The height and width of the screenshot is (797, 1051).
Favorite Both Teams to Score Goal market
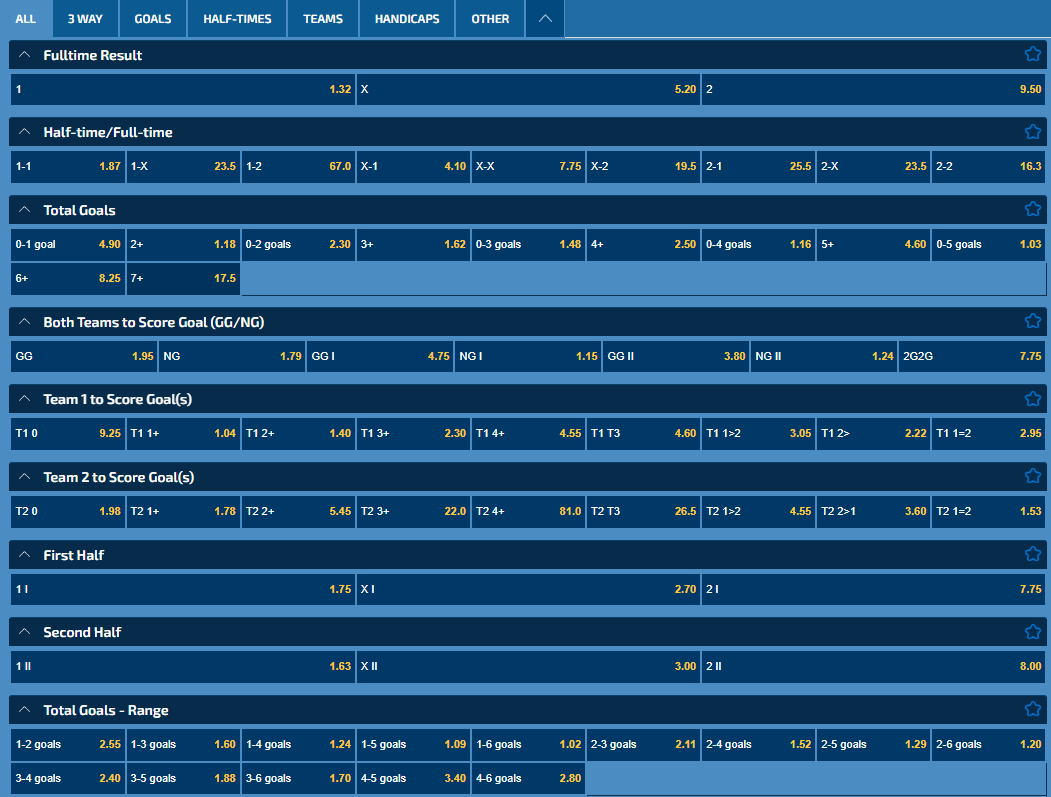1032,321
